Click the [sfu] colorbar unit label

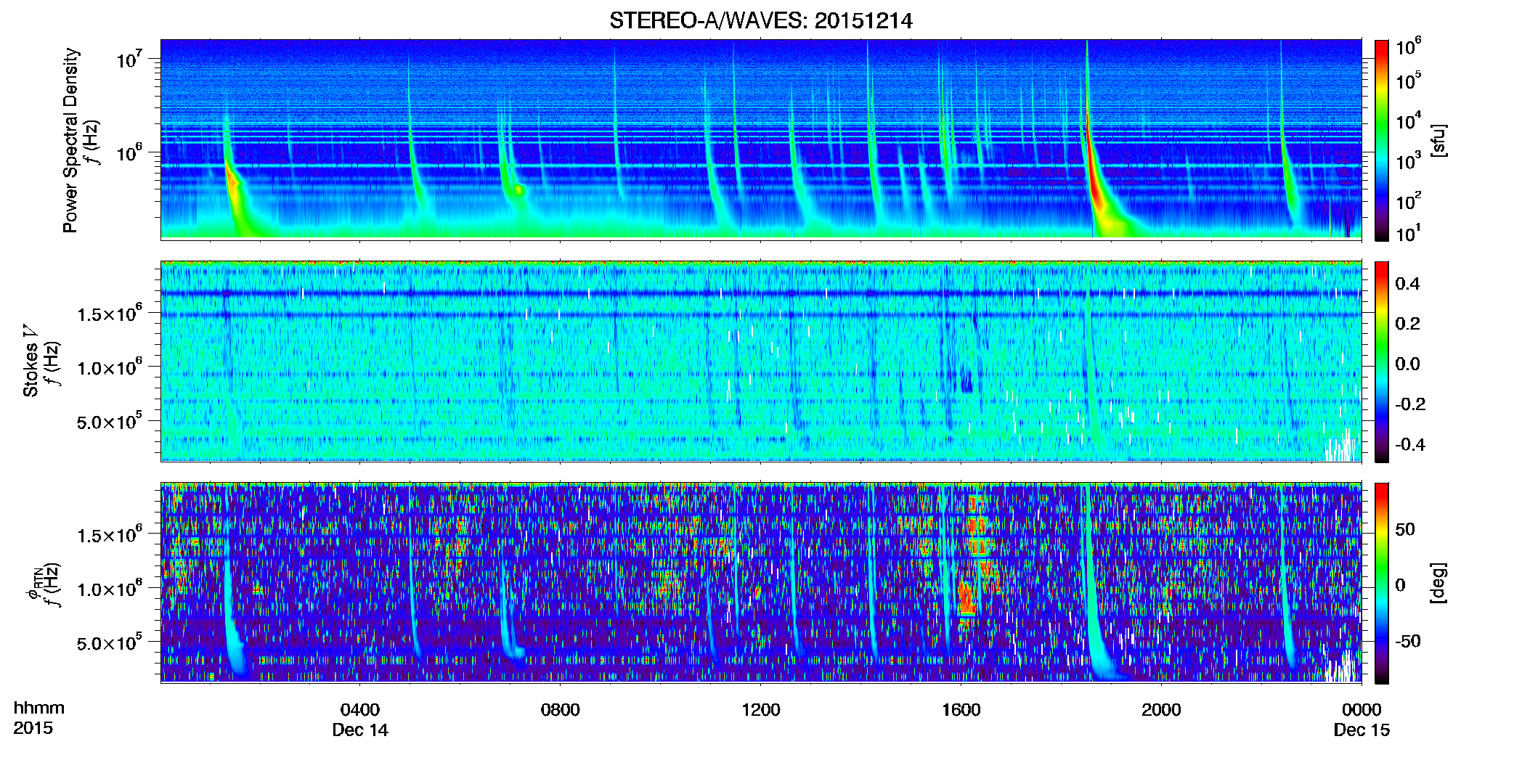pos(1438,140)
